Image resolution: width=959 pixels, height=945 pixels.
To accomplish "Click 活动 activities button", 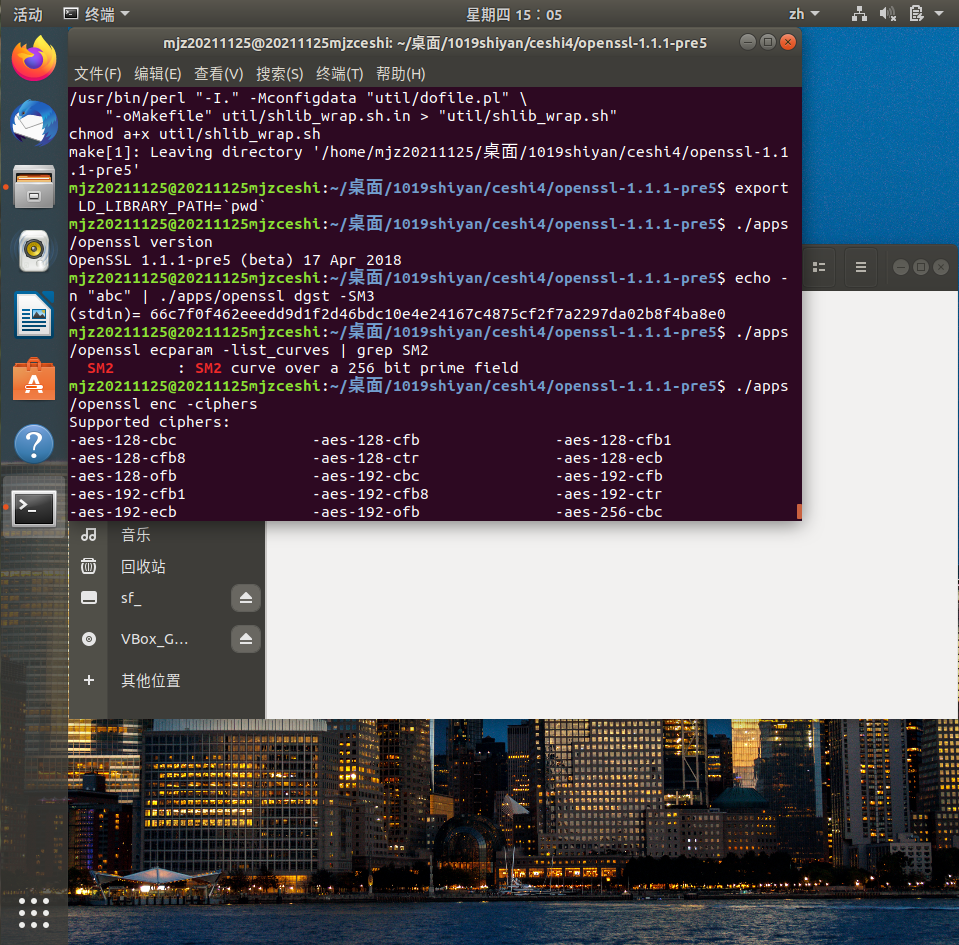I will point(28,14).
